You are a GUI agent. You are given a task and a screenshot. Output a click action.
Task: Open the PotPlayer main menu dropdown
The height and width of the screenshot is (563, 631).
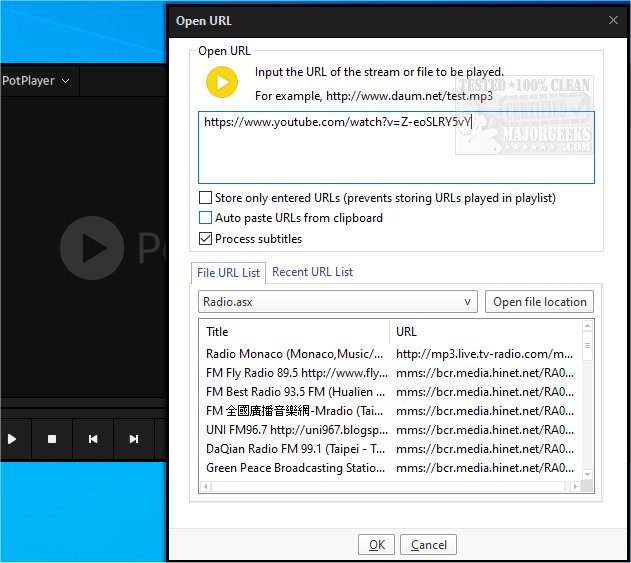click(x=37, y=80)
